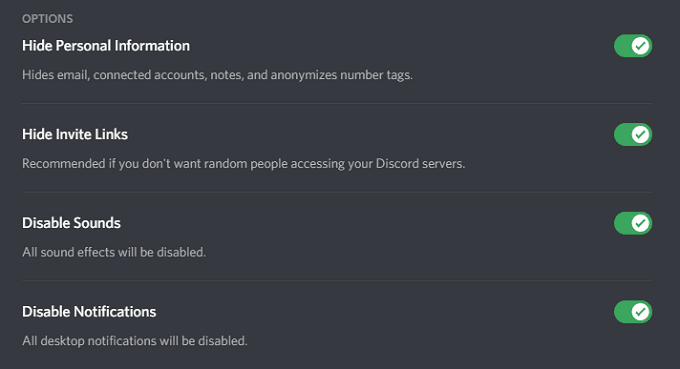
Task: Toggle off Hide Personal Information switch
Action: (x=633, y=46)
